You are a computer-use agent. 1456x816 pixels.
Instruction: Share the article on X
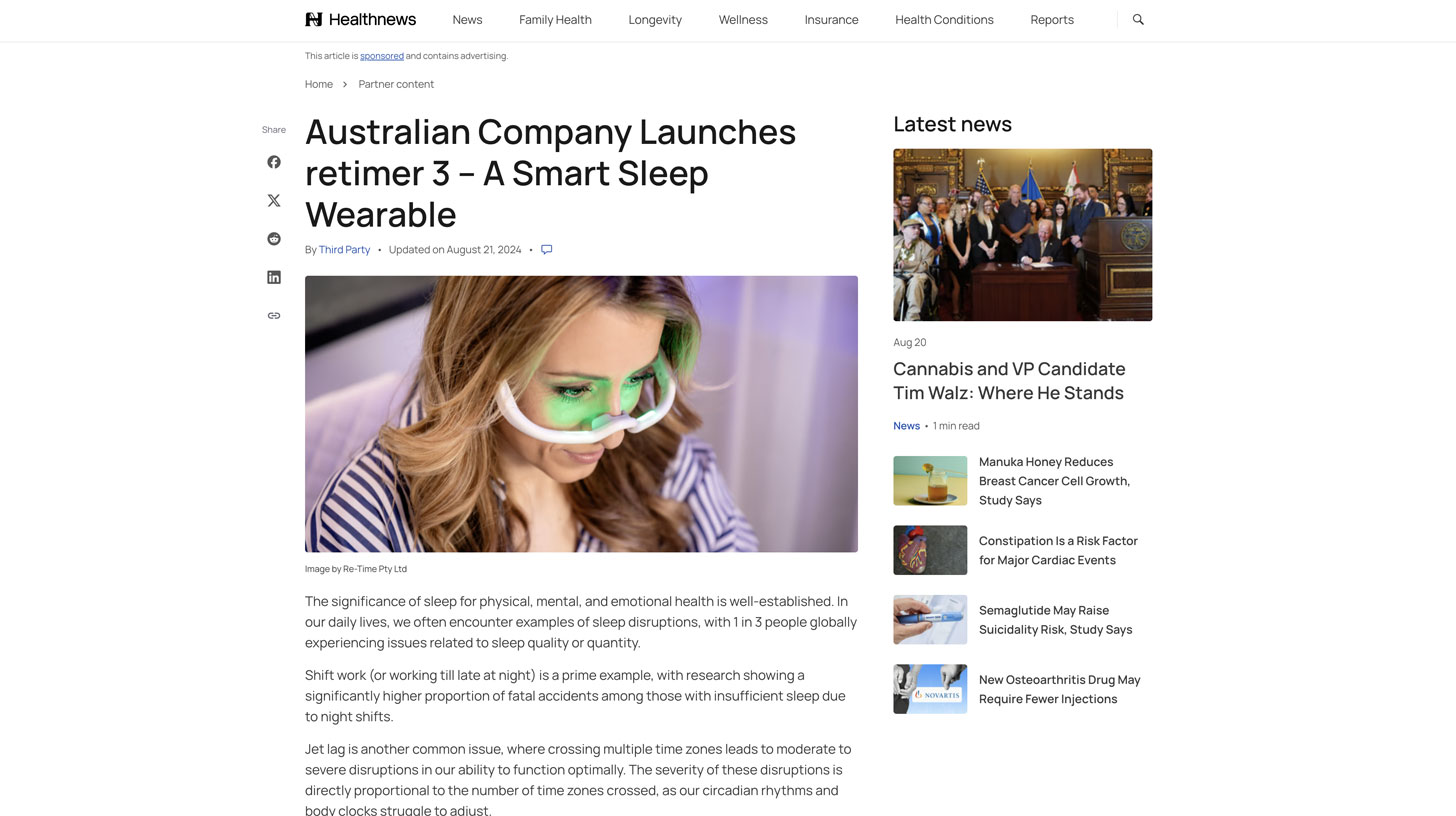274,200
